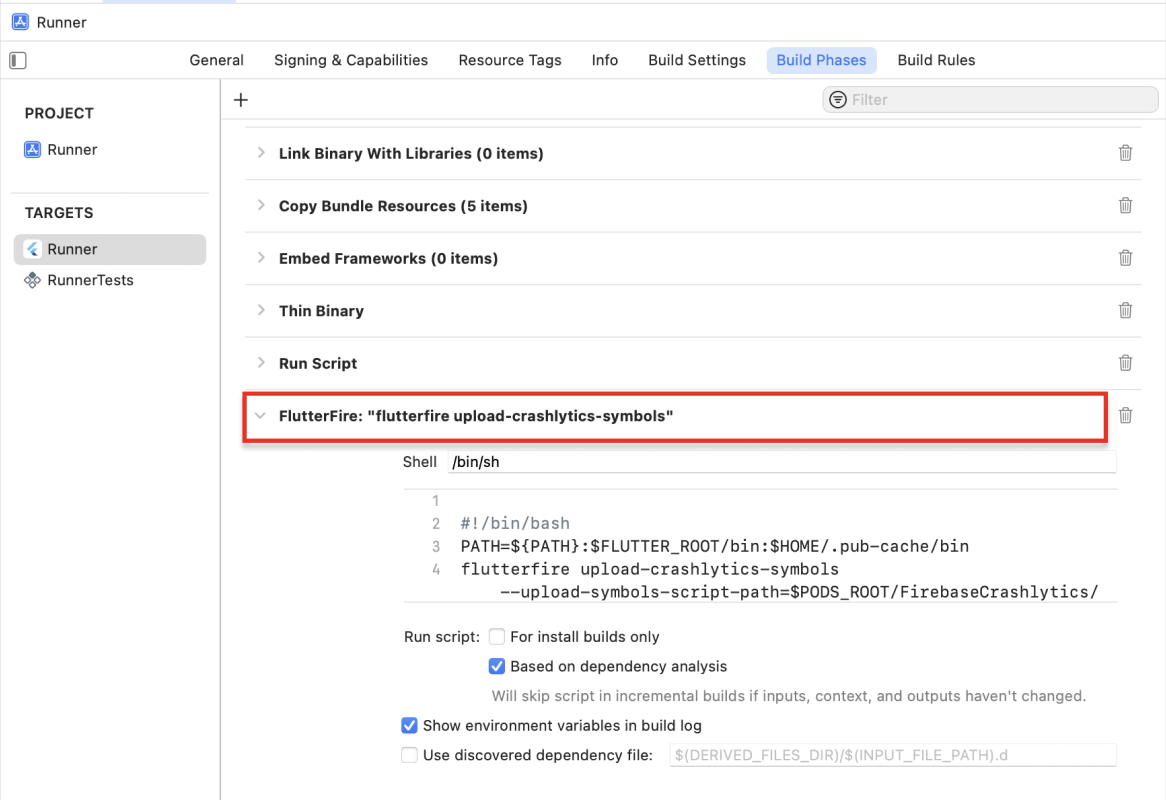Expand Copy Bundle Resources section
This screenshot has height=800, width=1166.
261,205
